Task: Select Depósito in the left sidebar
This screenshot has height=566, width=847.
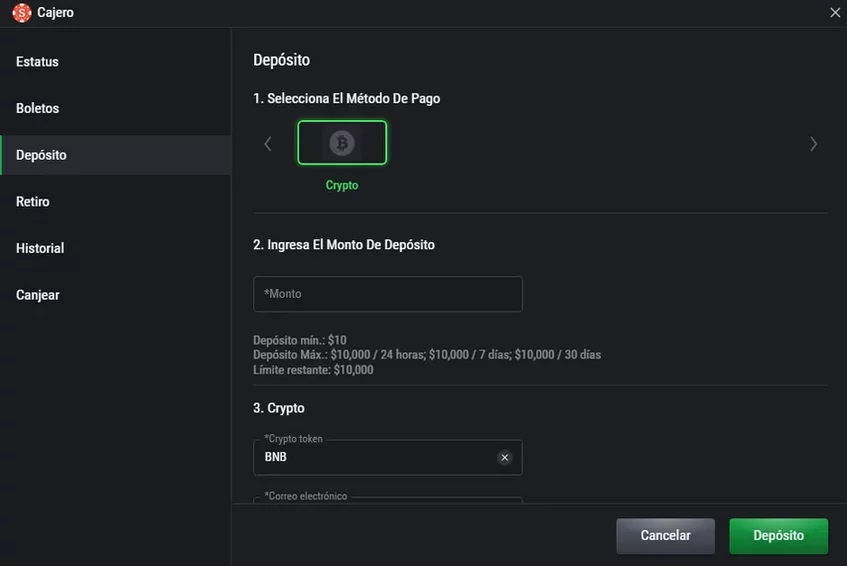Action: [42, 155]
